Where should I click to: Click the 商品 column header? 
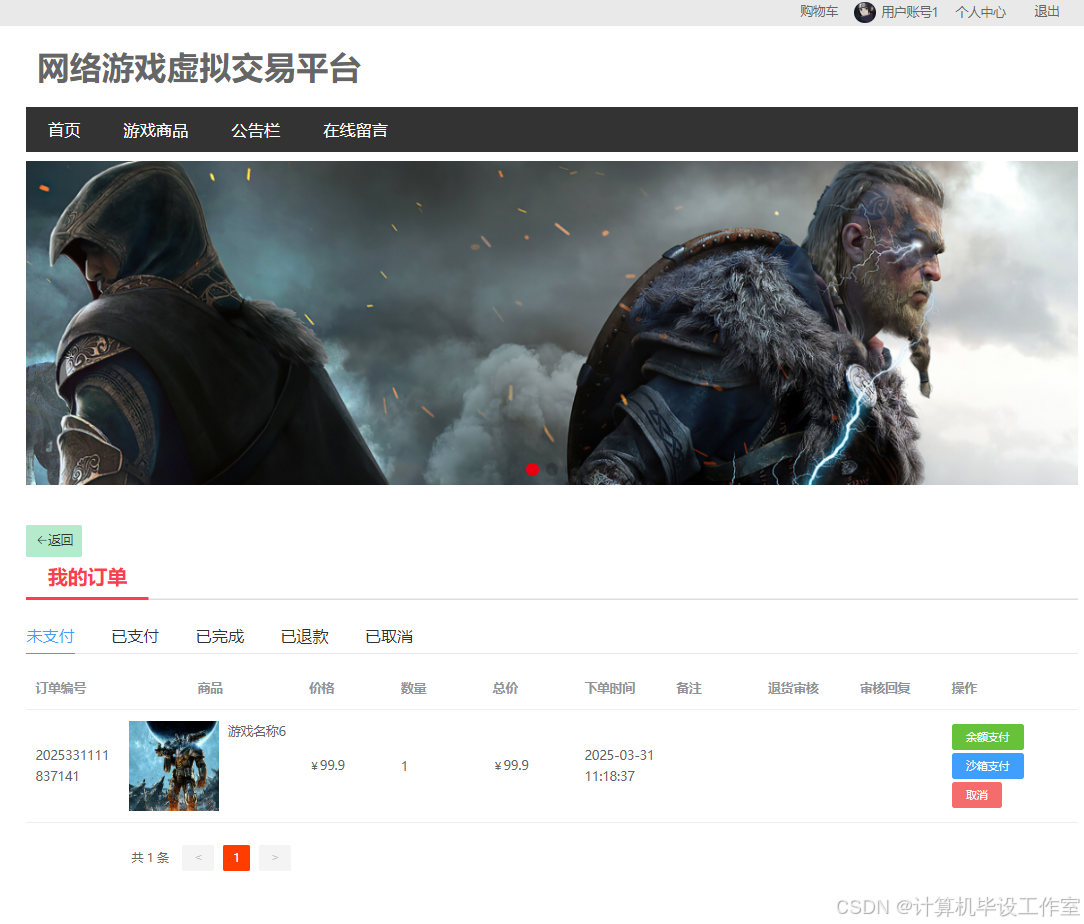(210, 688)
